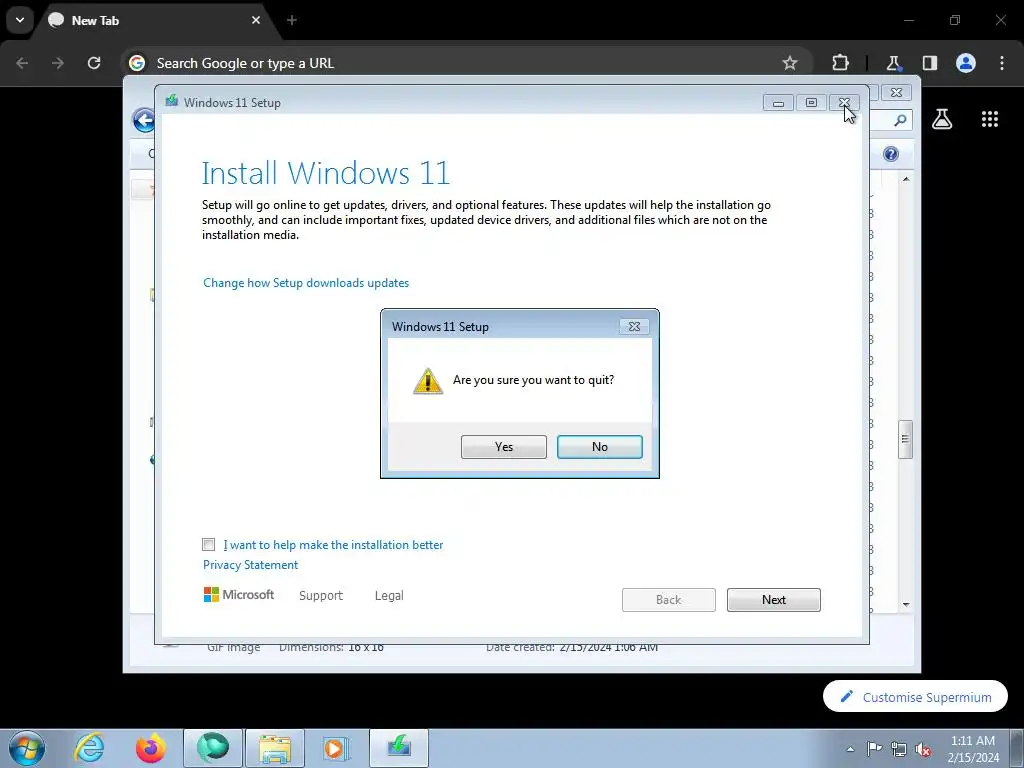Click Explorer scrollbar up arrow
The image size is (1024, 768).
coord(906,179)
